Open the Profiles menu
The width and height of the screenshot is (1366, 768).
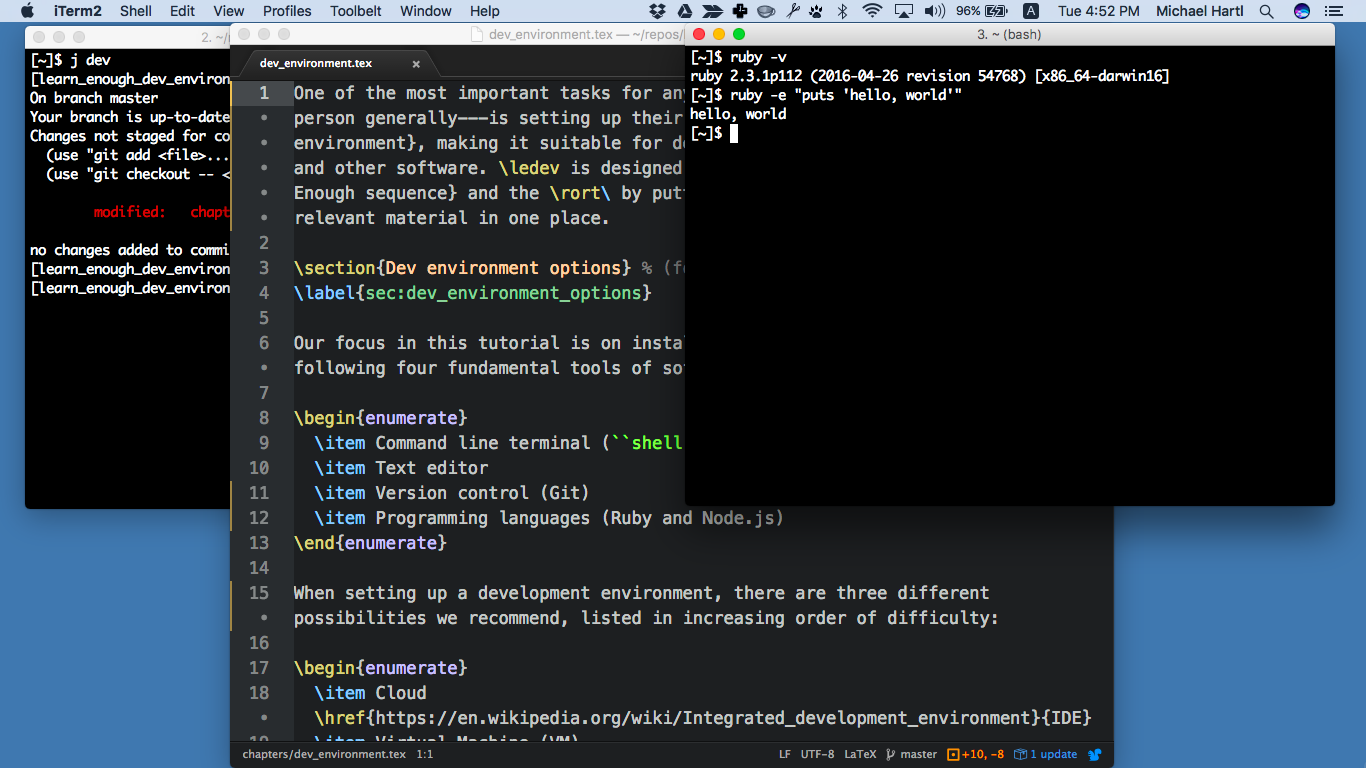click(287, 11)
